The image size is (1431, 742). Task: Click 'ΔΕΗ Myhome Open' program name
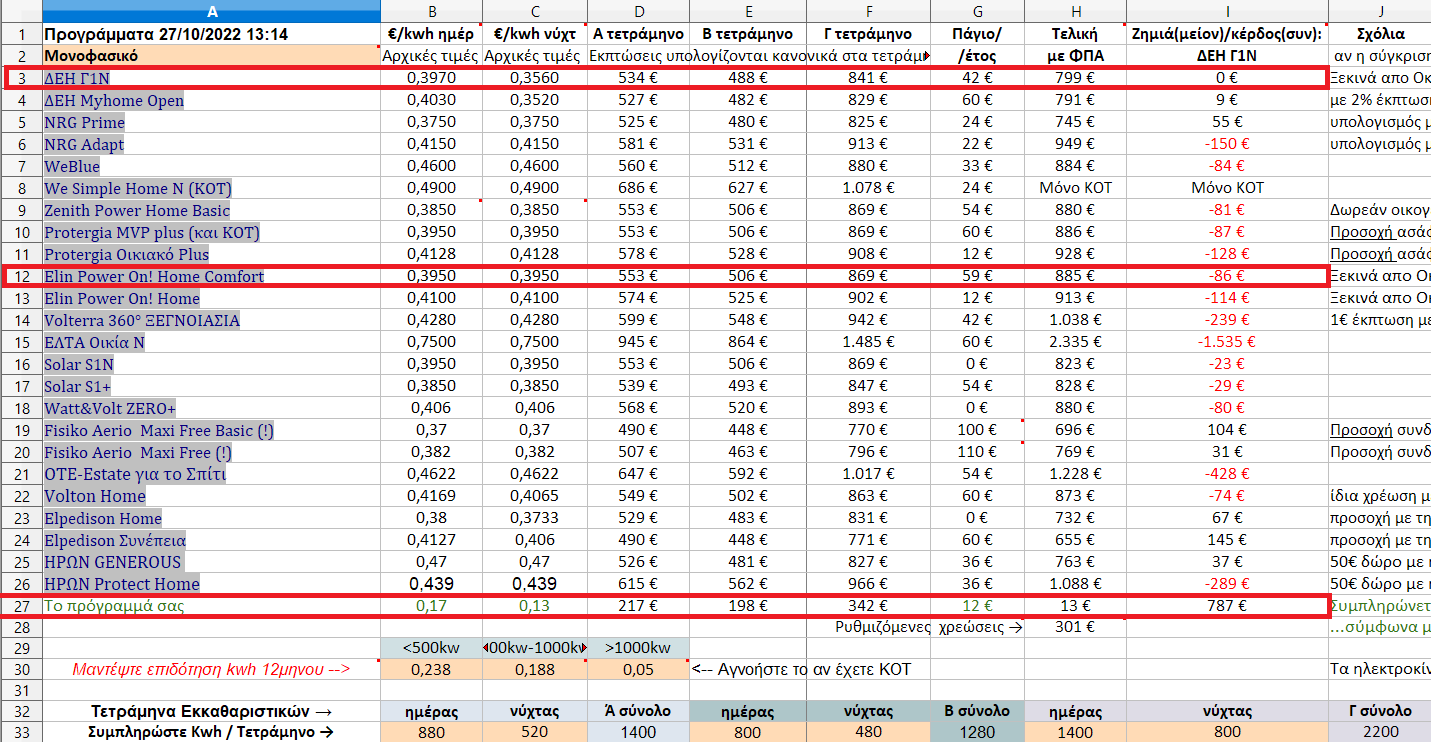click(x=211, y=100)
